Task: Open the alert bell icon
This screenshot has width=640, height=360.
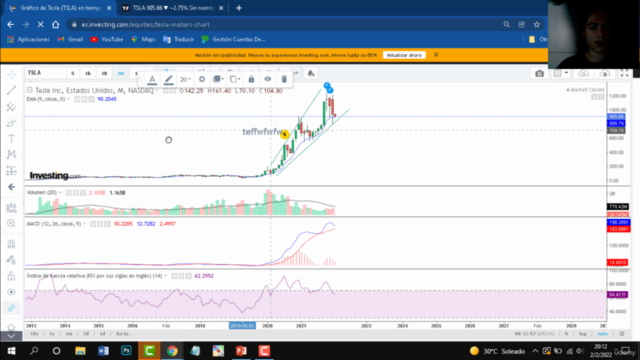Action: pos(311,73)
